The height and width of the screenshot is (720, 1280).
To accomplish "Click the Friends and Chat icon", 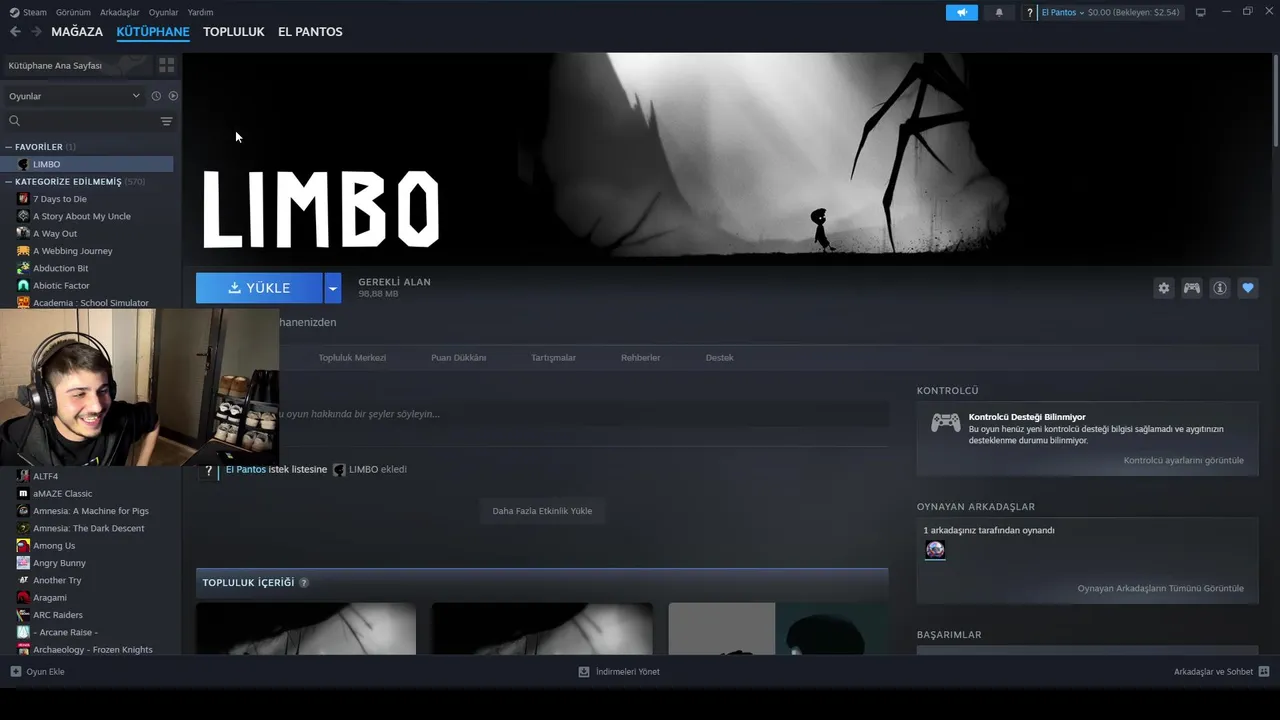I will (x=1264, y=672).
